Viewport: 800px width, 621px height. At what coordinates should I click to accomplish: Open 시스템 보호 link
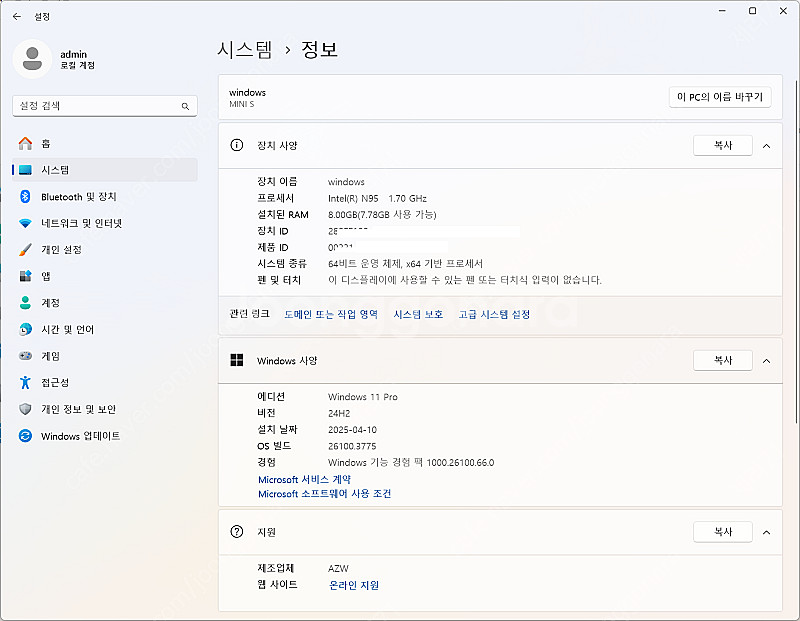pyautogui.click(x=418, y=314)
